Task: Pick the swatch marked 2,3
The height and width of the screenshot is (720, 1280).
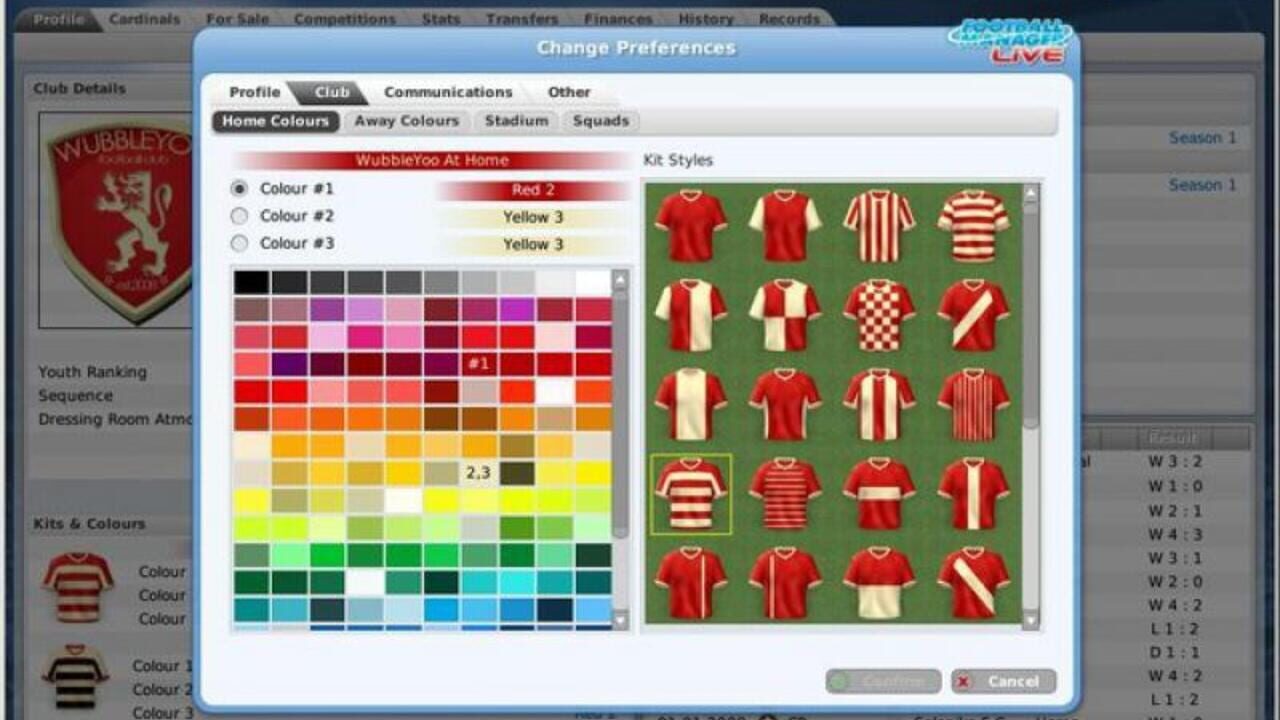Action: (x=479, y=473)
